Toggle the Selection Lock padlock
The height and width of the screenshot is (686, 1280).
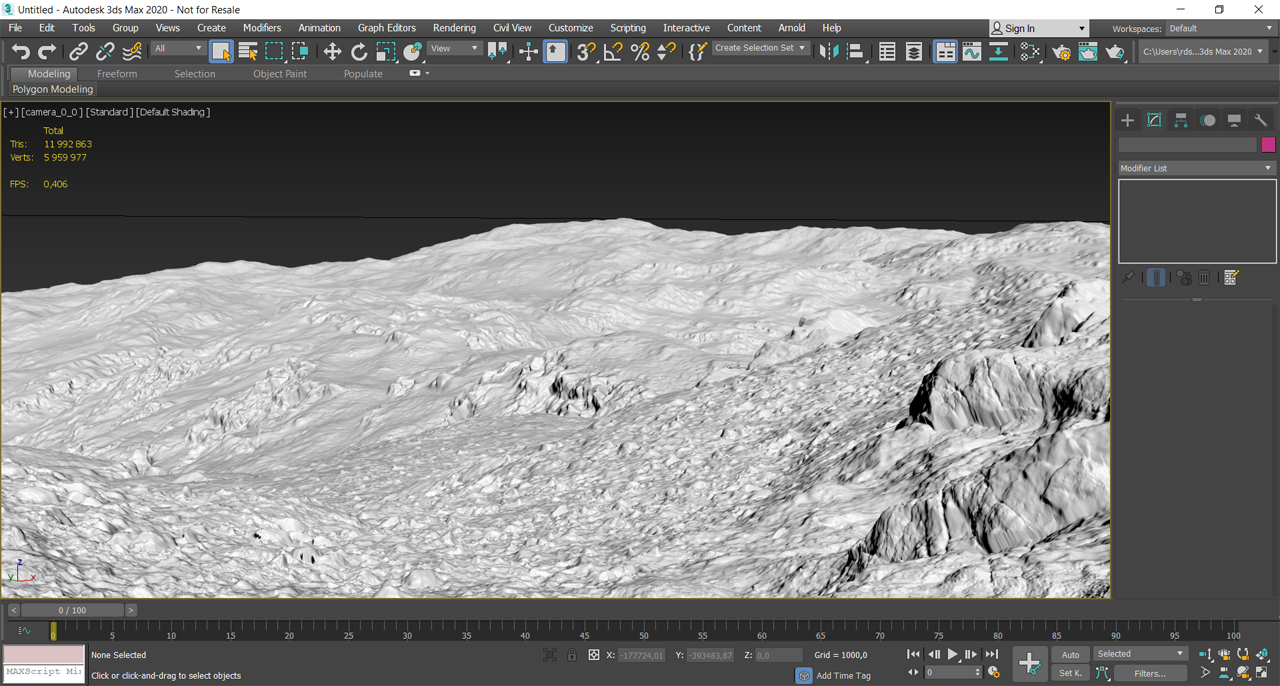(x=571, y=655)
